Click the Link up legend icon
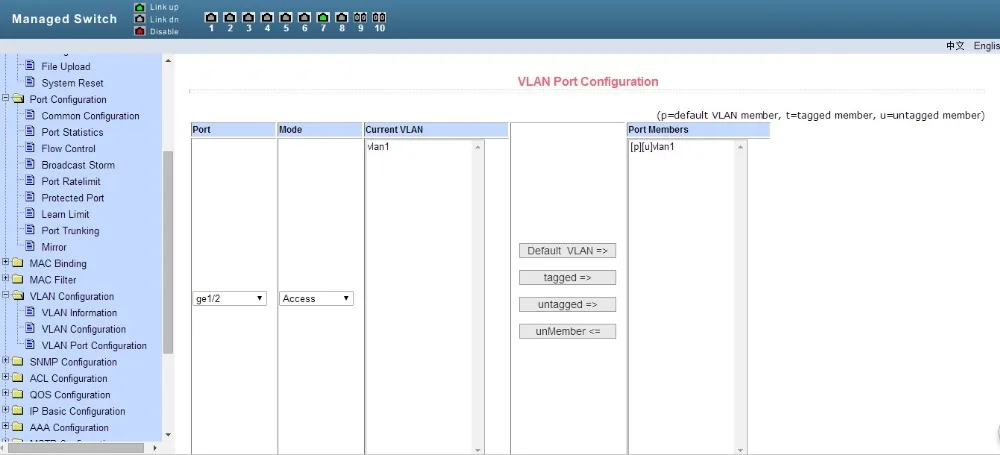Viewport: 1000px width, 455px height. point(140,7)
